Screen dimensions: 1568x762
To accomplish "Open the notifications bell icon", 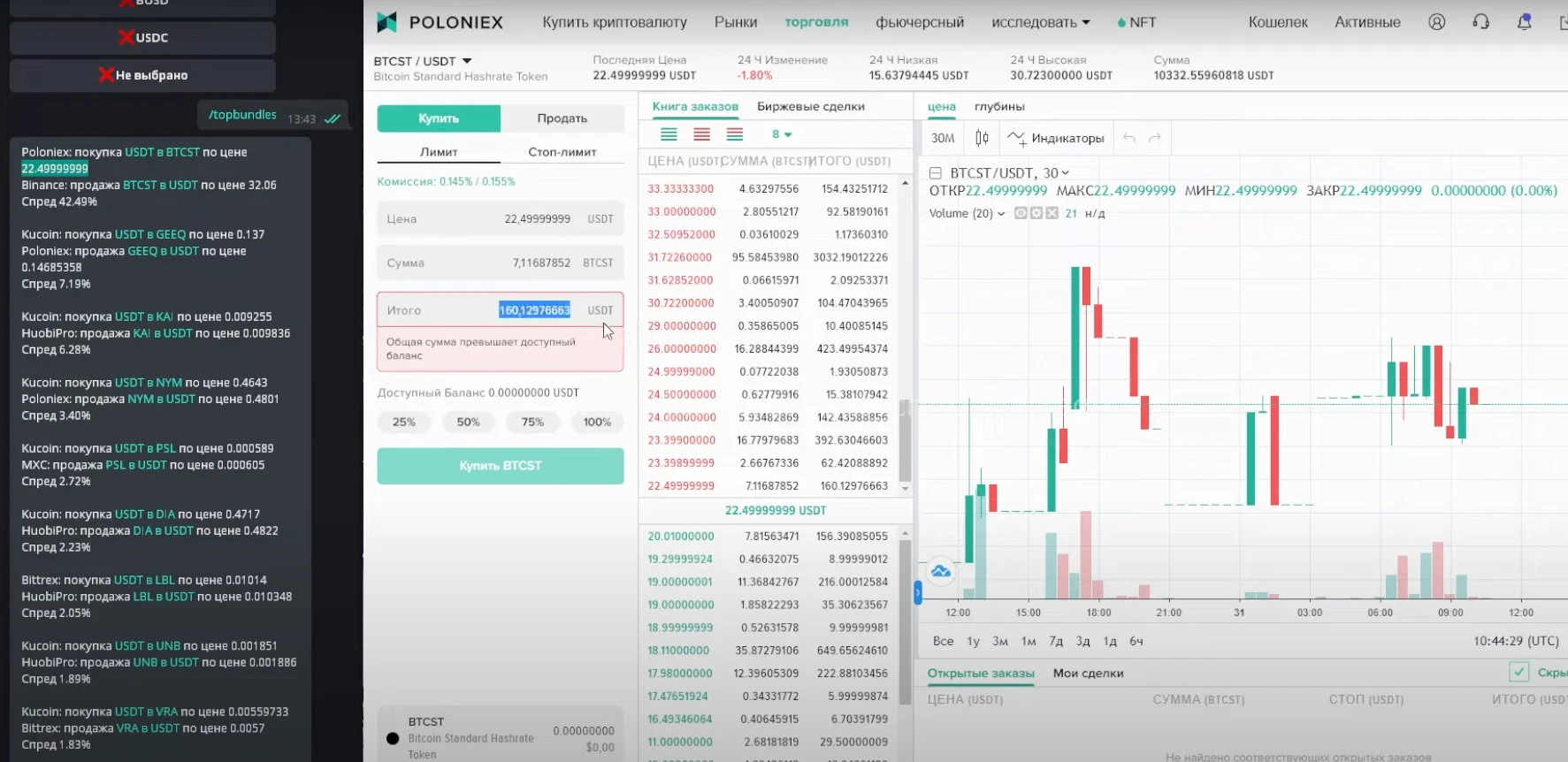I will [x=1524, y=22].
